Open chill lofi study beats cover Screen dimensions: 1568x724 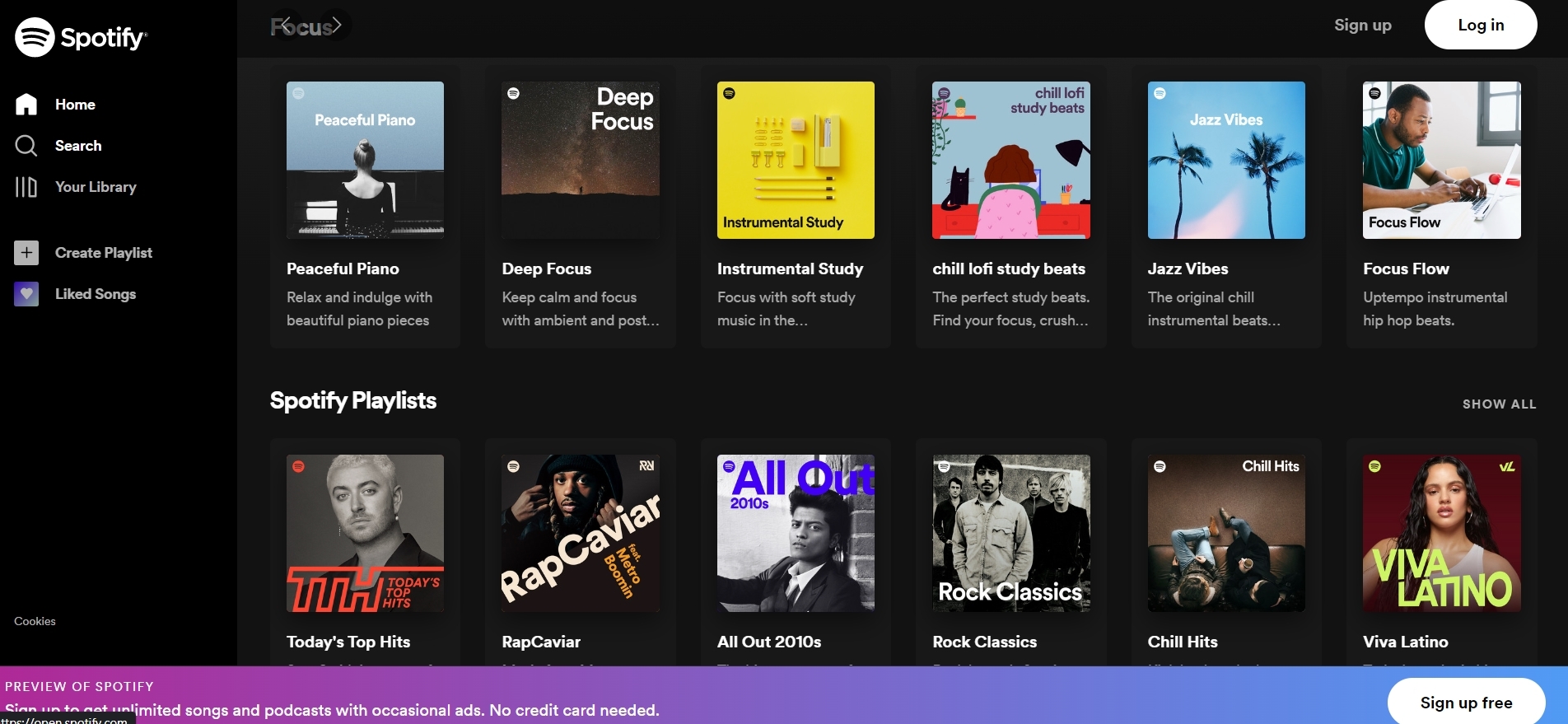(1011, 160)
